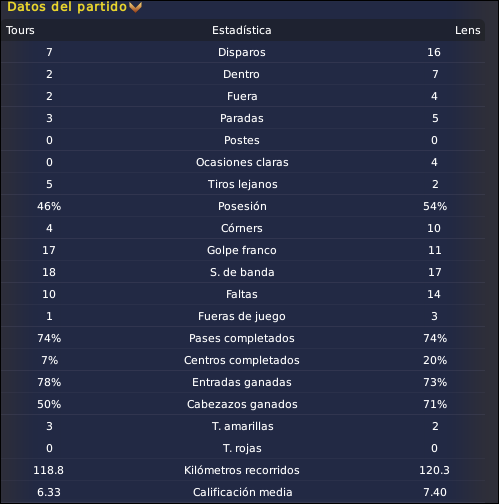Click the Golpe franco row
This screenshot has width=499, height=504.
pyautogui.click(x=243, y=250)
